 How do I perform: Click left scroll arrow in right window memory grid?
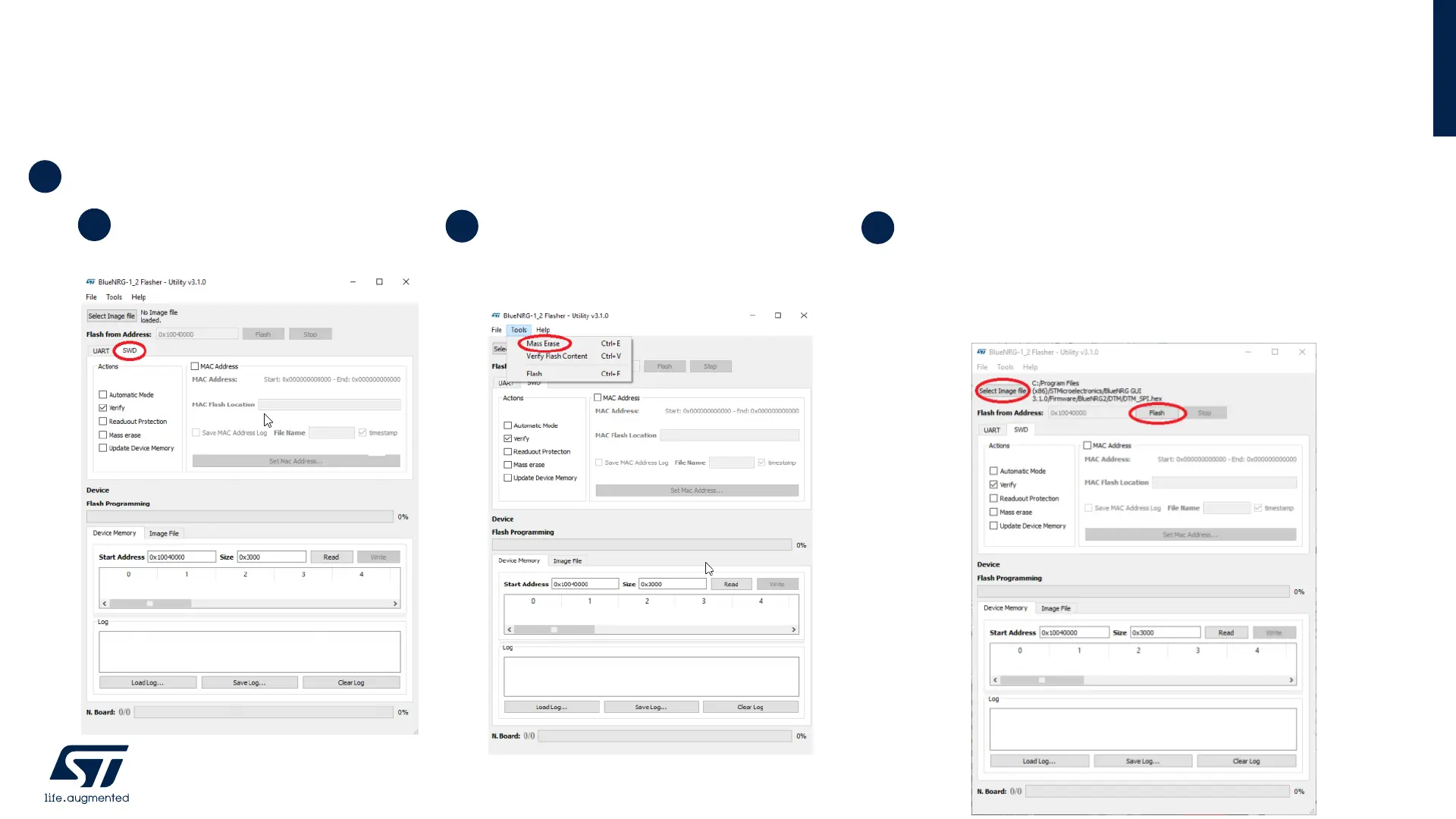click(x=996, y=680)
